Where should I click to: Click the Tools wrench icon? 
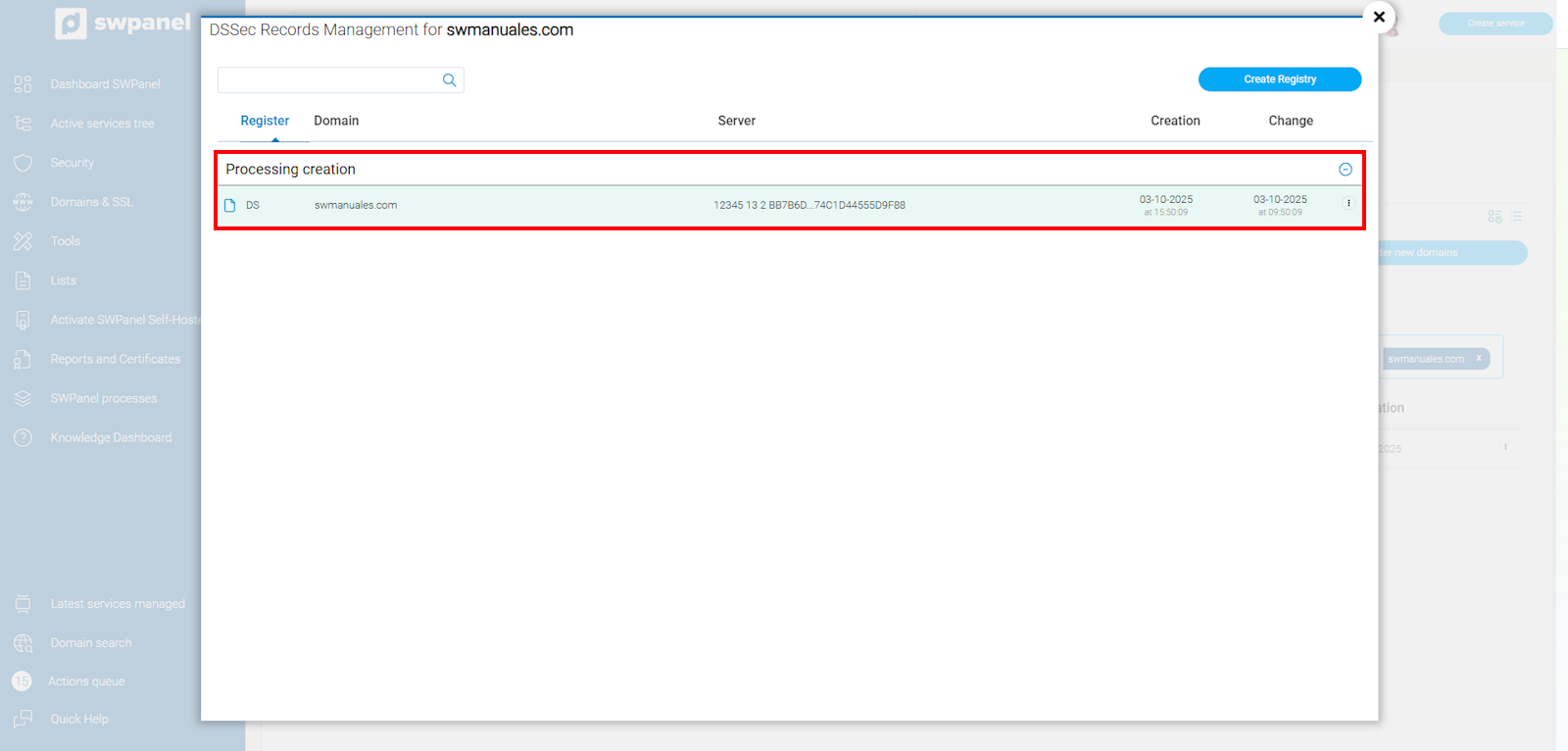click(24, 241)
